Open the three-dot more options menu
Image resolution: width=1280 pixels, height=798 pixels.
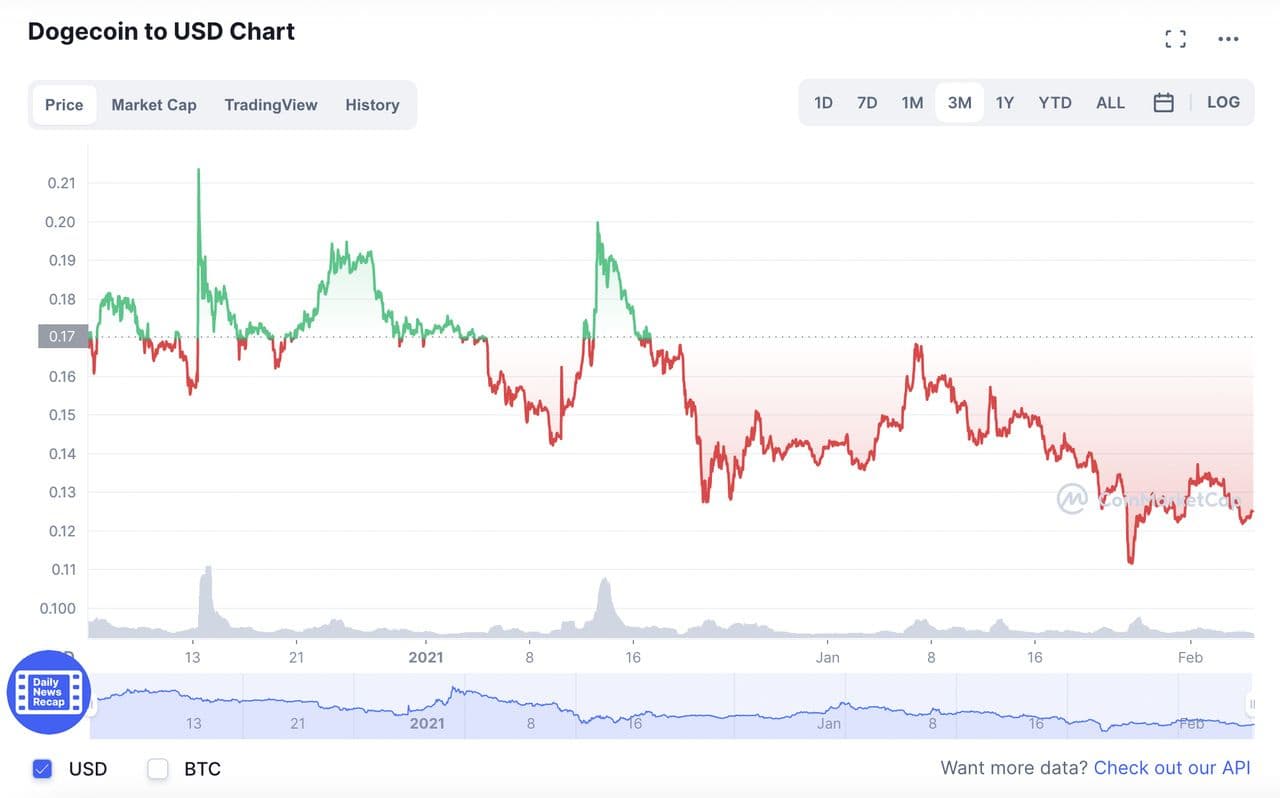[1228, 39]
